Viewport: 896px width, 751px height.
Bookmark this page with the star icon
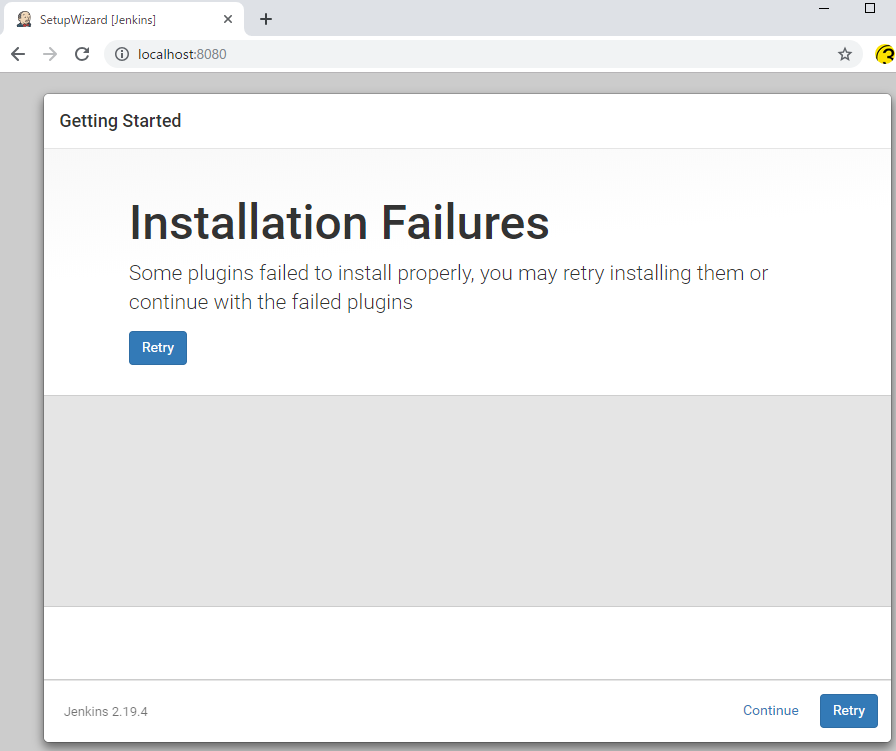[x=845, y=54]
